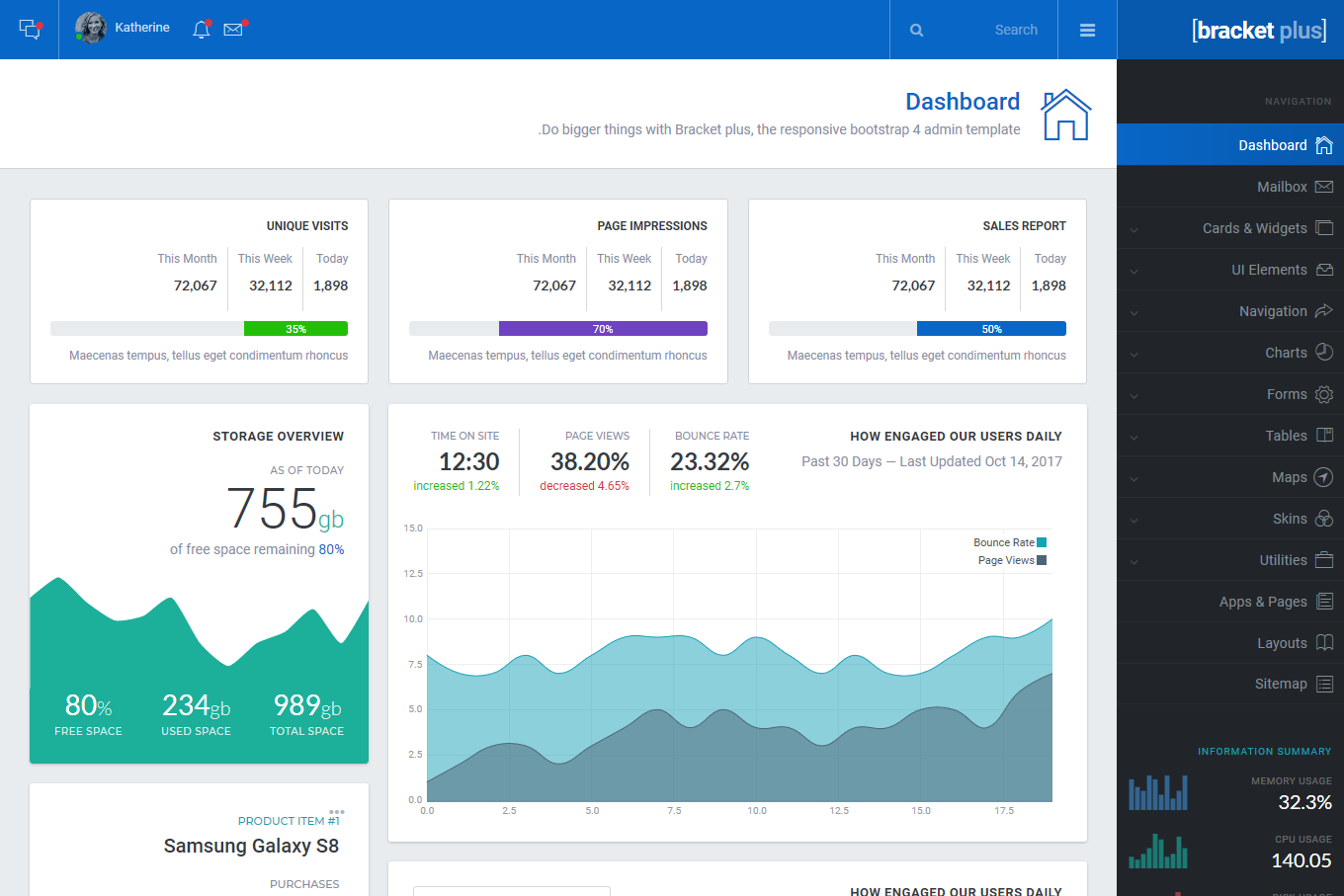Click the bracket plus logo
1344x896 pixels.
(1258, 31)
